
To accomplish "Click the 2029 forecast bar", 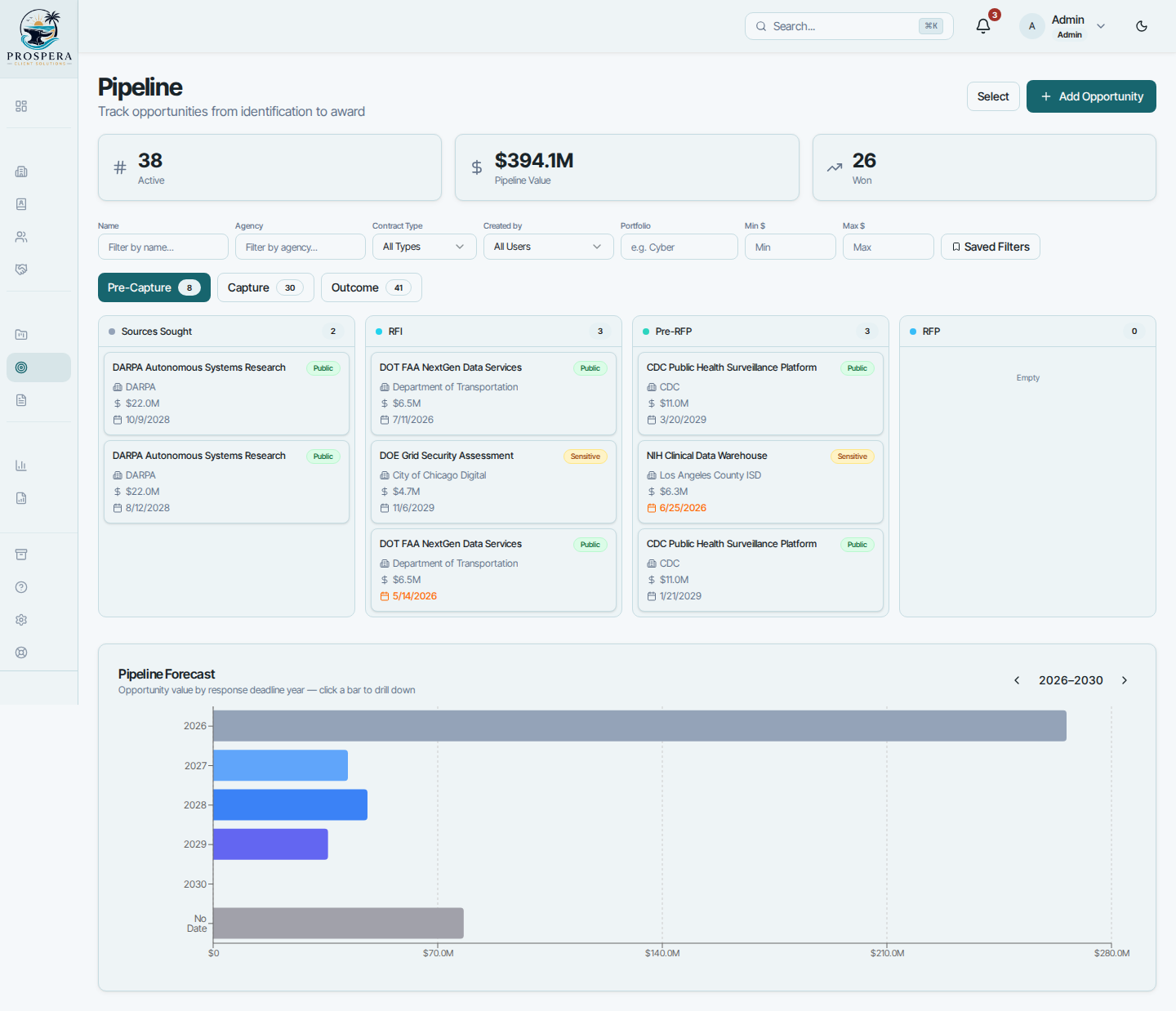I will (270, 844).
